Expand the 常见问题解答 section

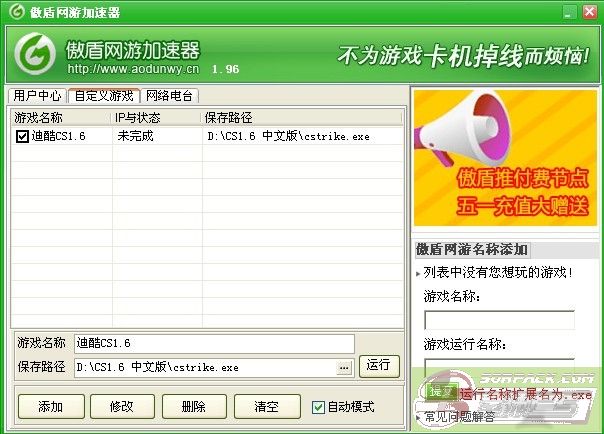tap(458, 417)
